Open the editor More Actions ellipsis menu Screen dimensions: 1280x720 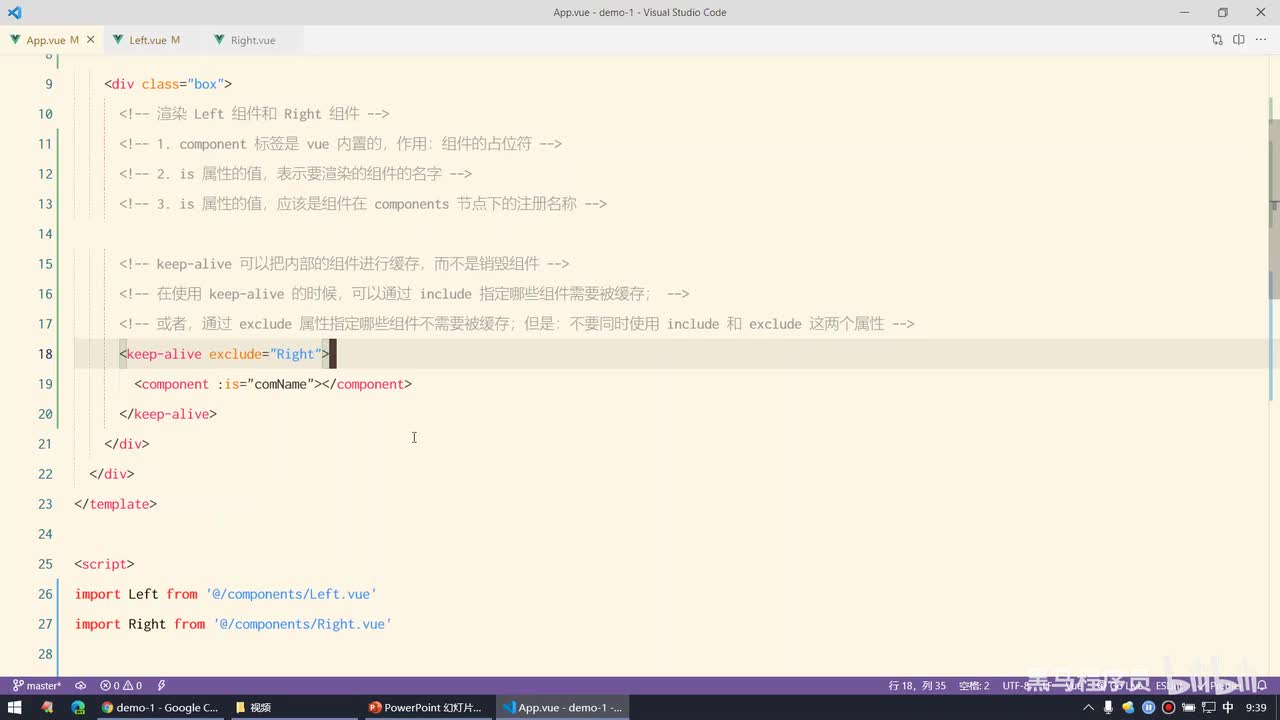coord(1261,40)
